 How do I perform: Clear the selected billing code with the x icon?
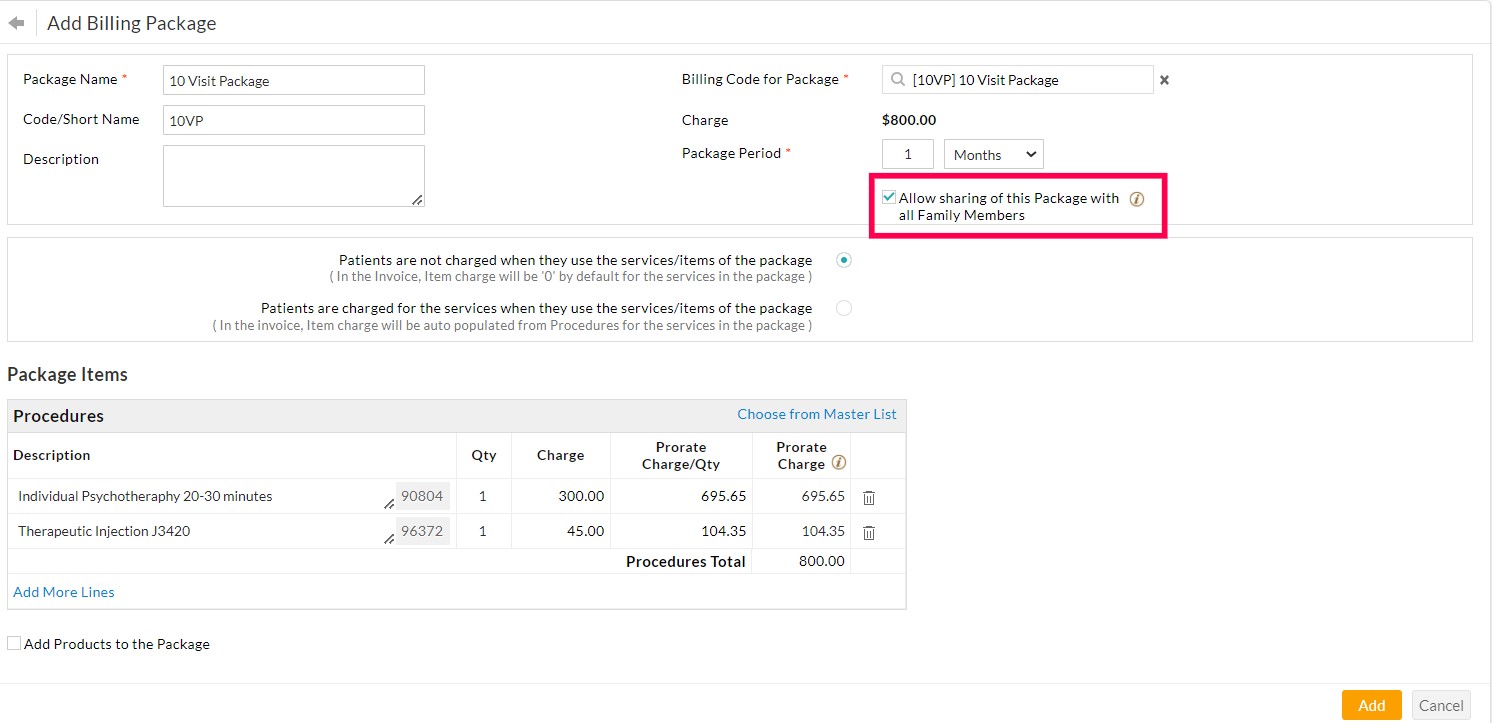1164,80
